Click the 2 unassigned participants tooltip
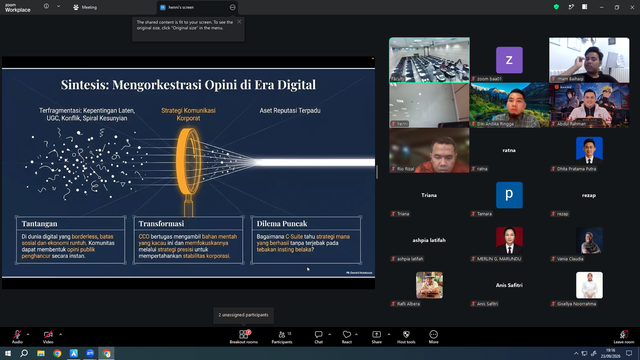Viewport: 640px width, 360px height. click(x=243, y=315)
